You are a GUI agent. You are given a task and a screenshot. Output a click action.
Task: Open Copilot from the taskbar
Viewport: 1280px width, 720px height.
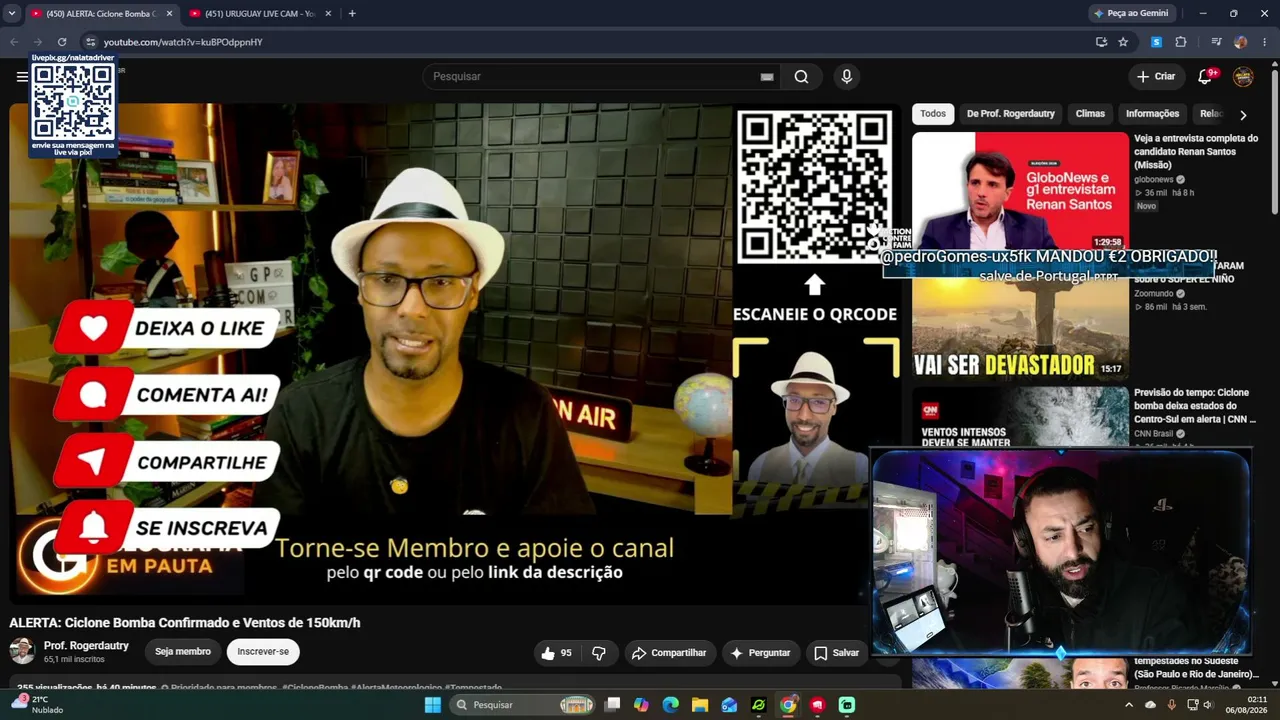click(x=641, y=705)
